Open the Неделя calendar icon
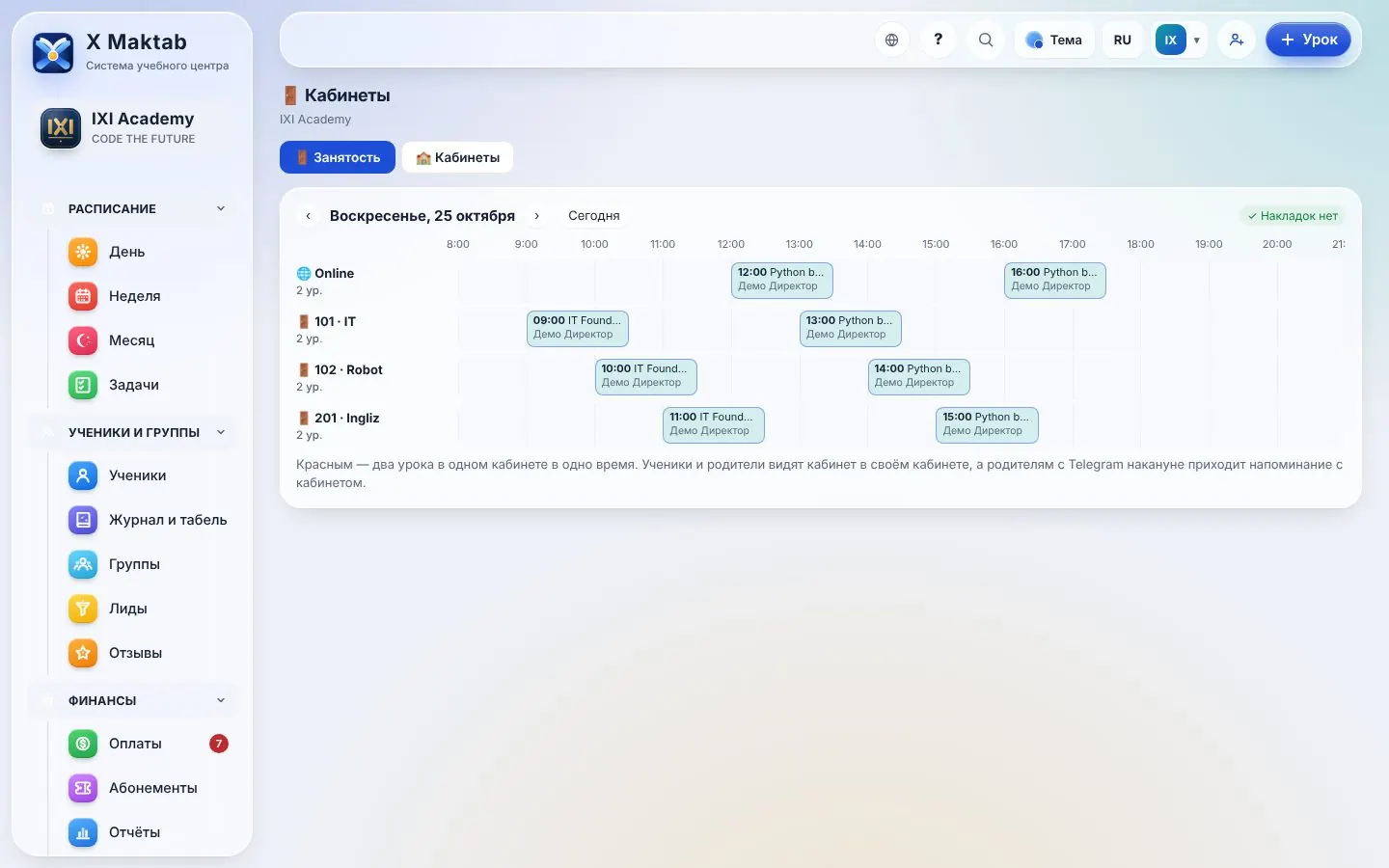The width and height of the screenshot is (1389, 868). [x=83, y=296]
